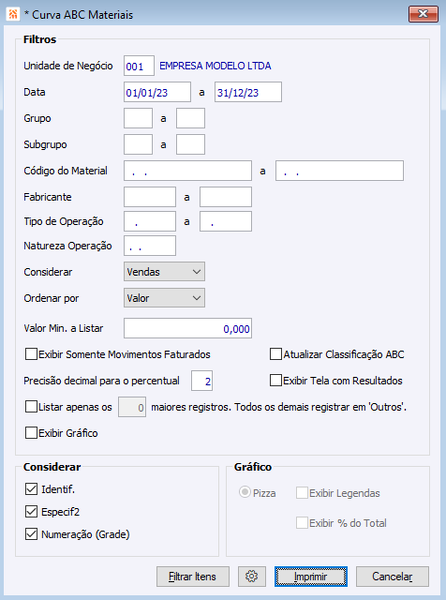Image resolution: width=446 pixels, height=600 pixels.
Task: Click the first Subgrupo input field
Action: 138,144
